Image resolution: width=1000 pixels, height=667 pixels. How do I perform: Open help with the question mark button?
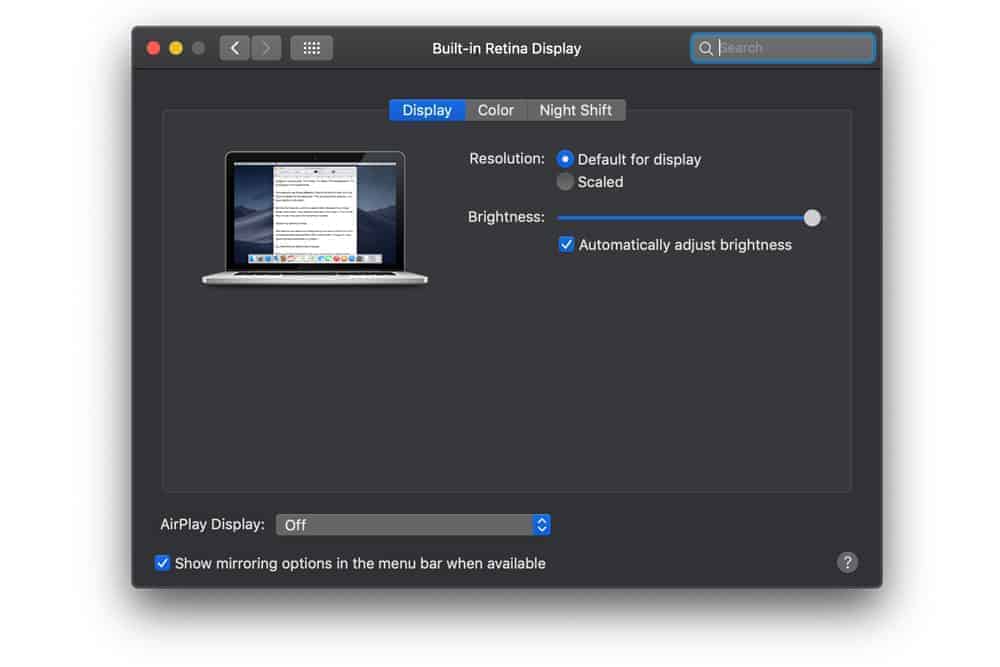click(847, 562)
